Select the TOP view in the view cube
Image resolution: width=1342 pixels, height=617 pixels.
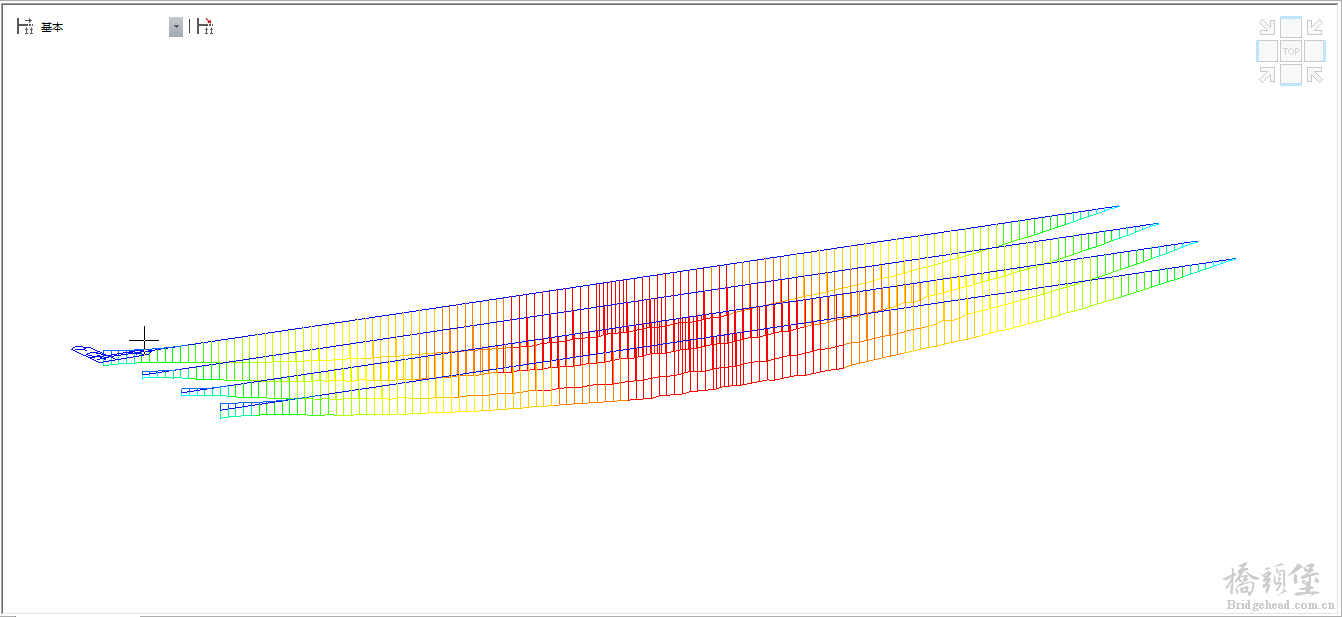1291,51
